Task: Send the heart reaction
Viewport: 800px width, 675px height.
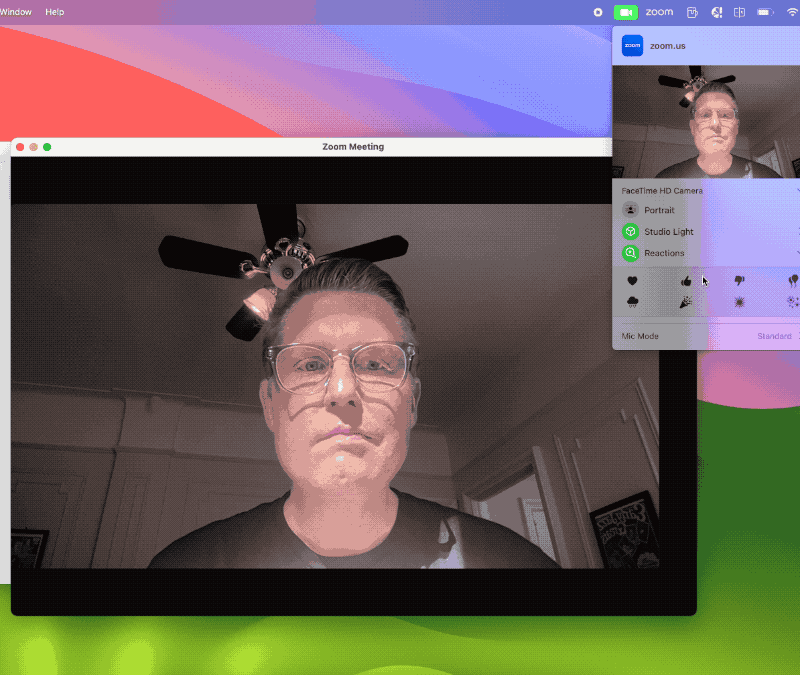Action: pyautogui.click(x=632, y=281)
